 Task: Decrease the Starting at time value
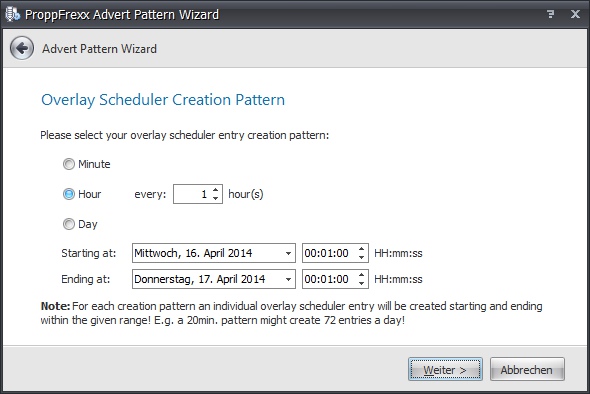click(362, 257)
